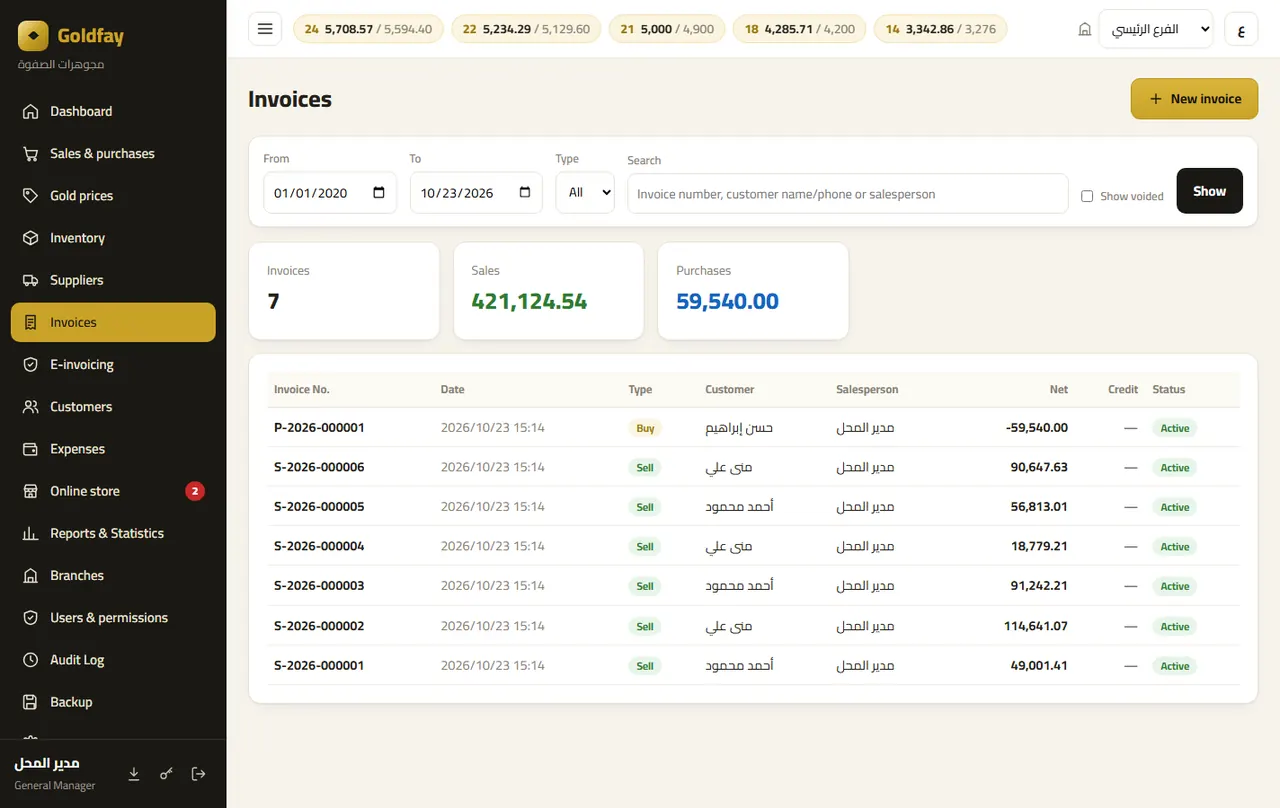Click the key icon in the sidebar footer
The width and height of the screenshot is (1280, 808).
click(166, 773)
